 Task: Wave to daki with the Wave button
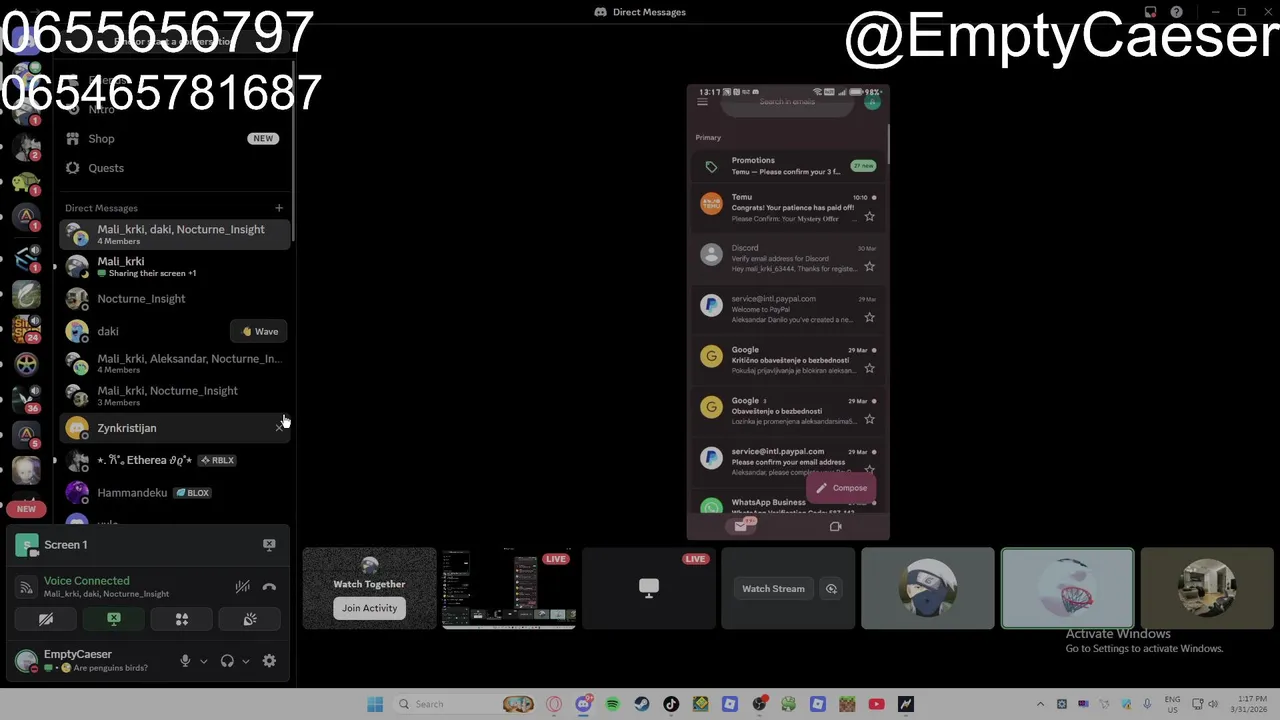(x=260, y=331)
